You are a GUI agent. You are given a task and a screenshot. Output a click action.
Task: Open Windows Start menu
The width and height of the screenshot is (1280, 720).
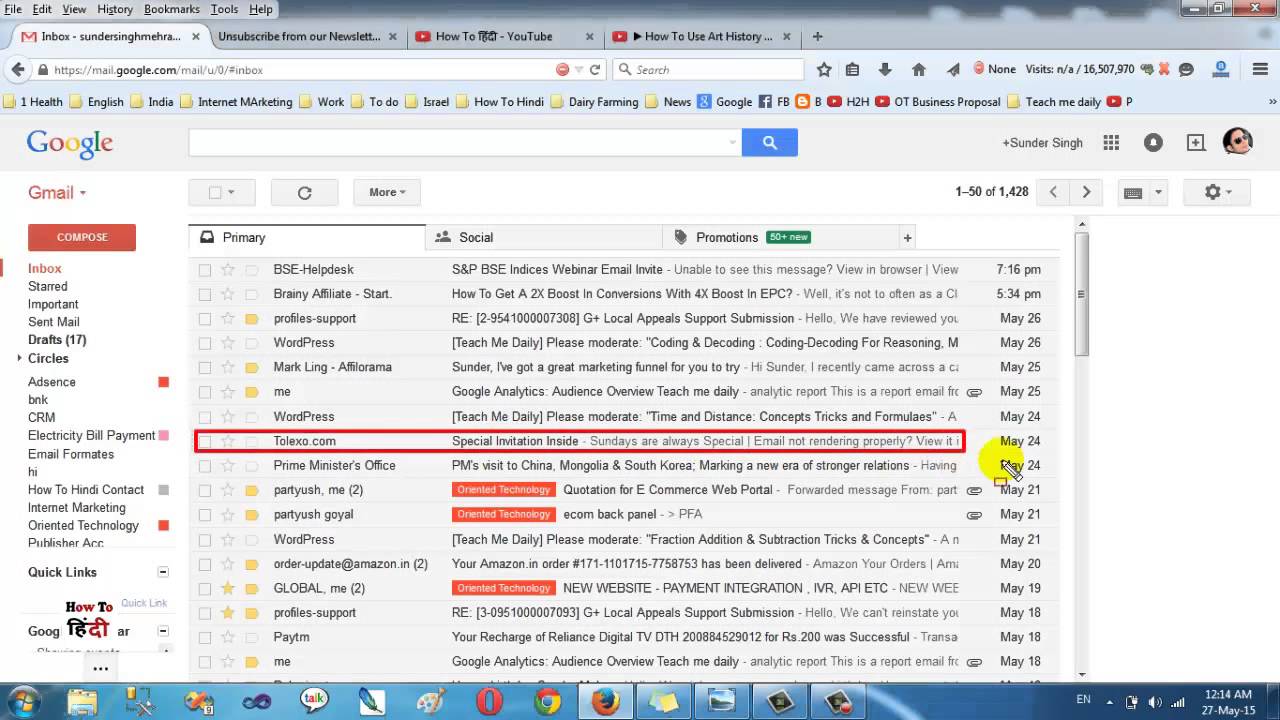[22, 701]
